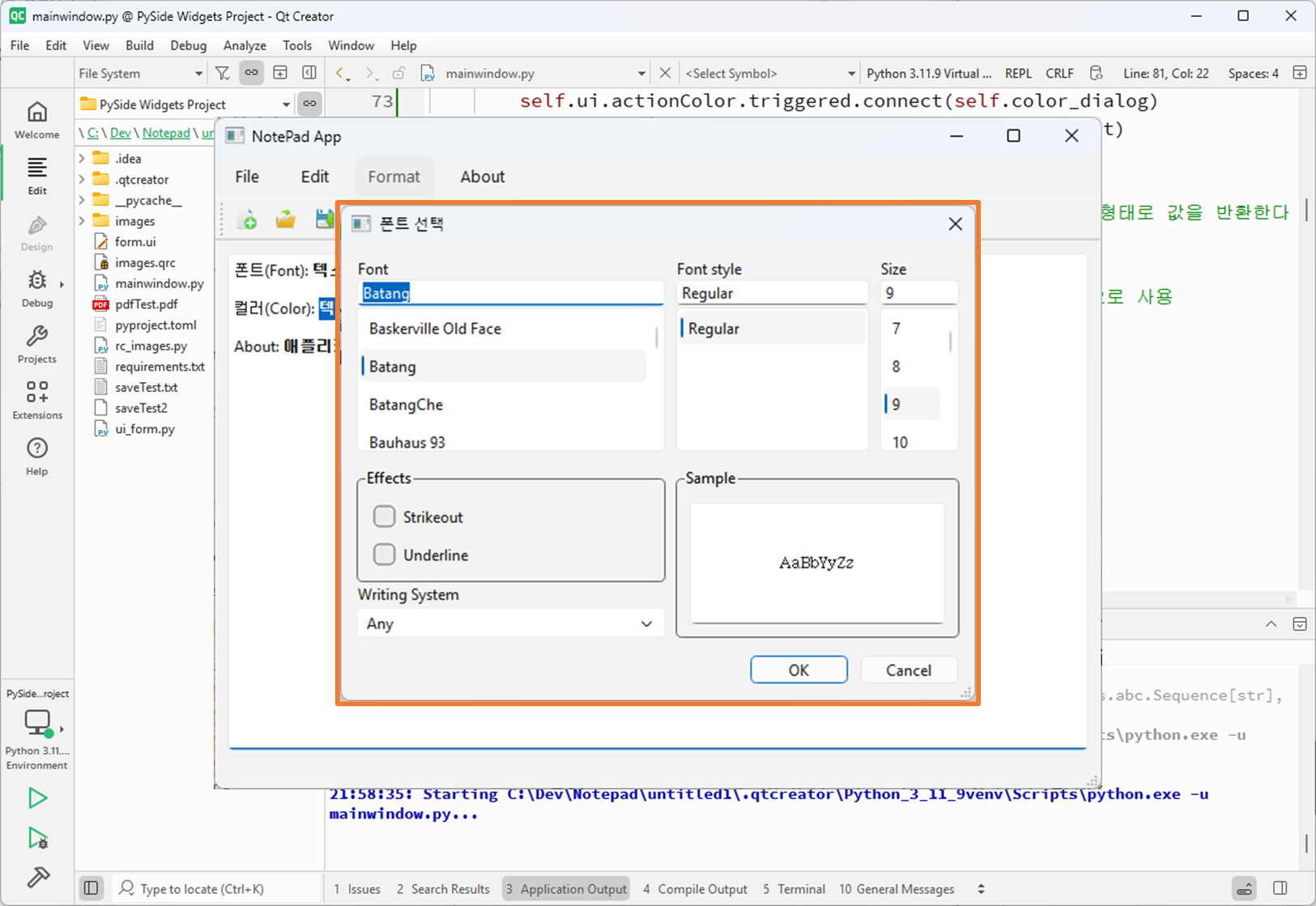Switch to Edit mode in sidebar
Viewport: 1316px width, 906px height.
(37, 176)
